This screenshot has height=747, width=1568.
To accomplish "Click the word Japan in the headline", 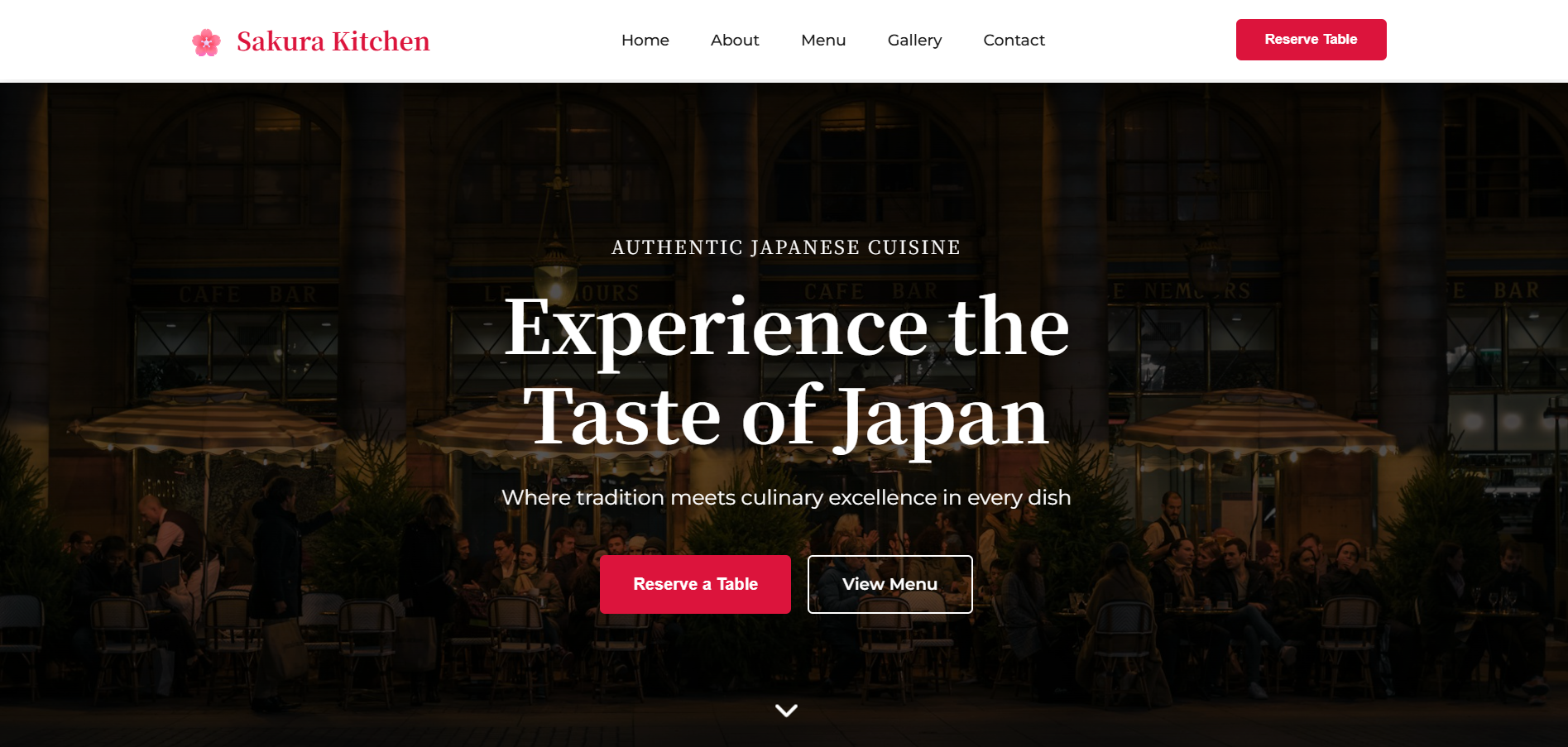I will (942, 419).
